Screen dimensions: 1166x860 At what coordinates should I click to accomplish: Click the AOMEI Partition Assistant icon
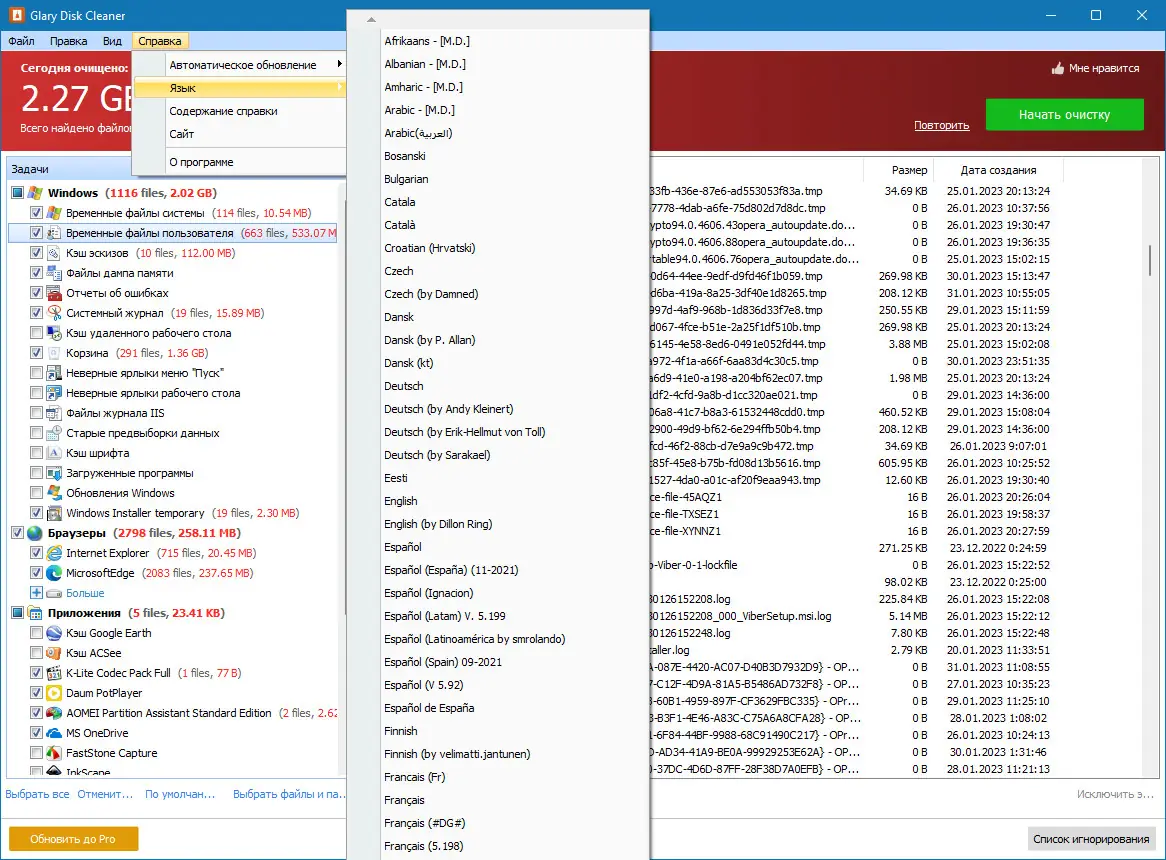pyautogui.click(x=54, y=713)
